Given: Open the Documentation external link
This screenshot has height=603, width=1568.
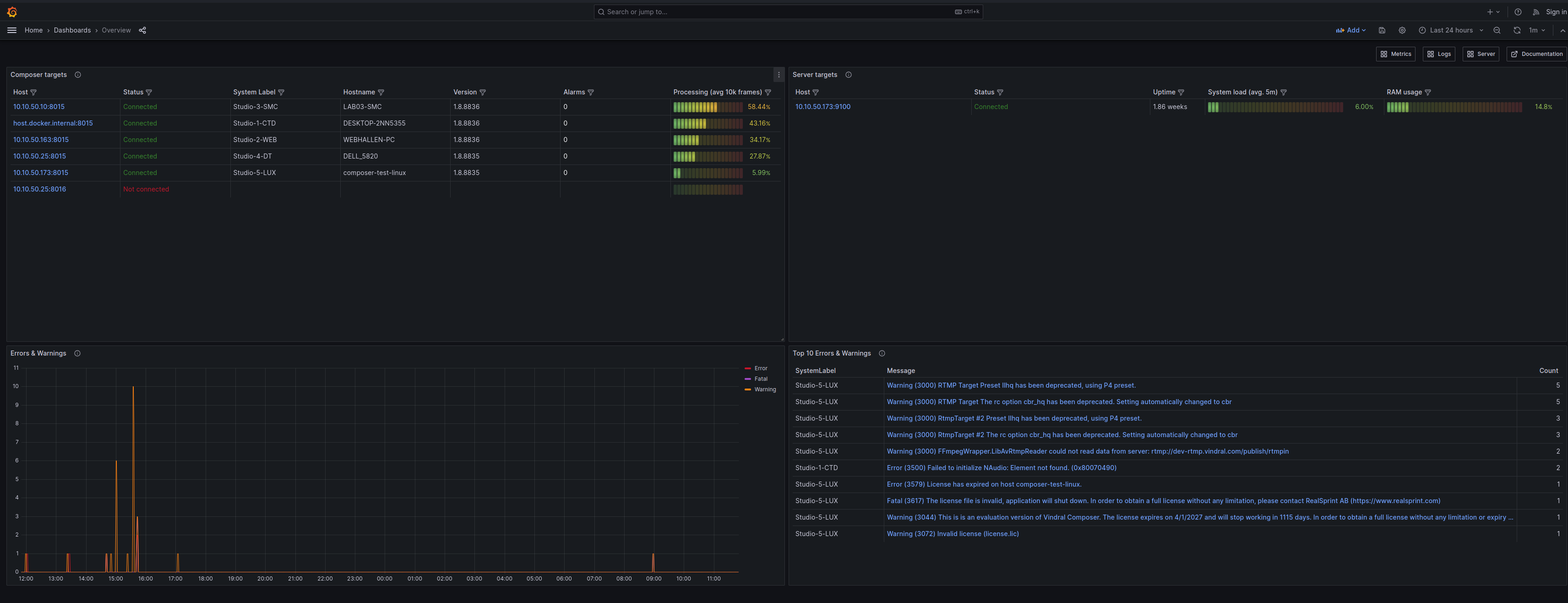Looking at the screenshot, I should pos(1536,54).
